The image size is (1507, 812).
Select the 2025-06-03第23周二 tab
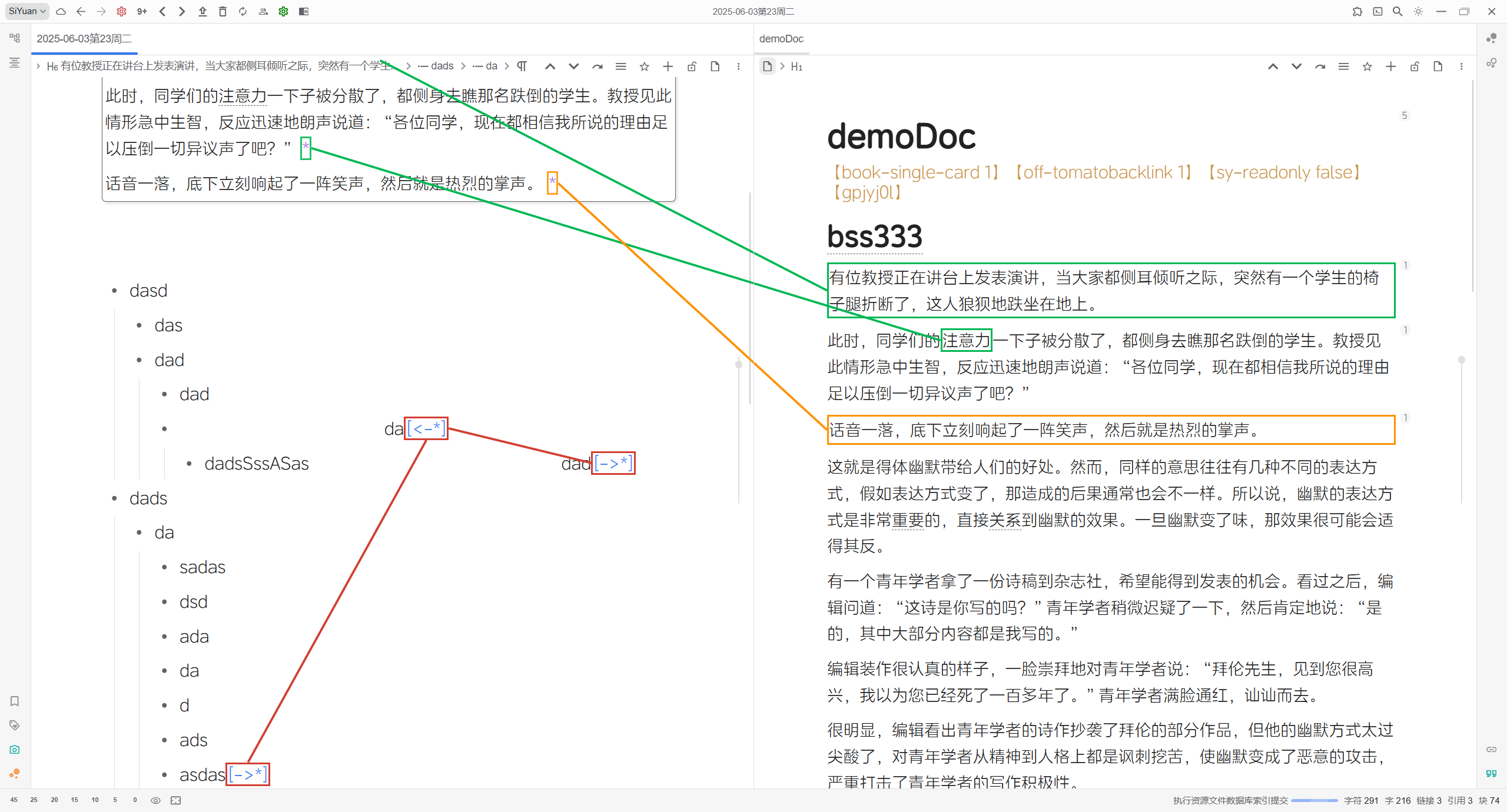point(84,39)
